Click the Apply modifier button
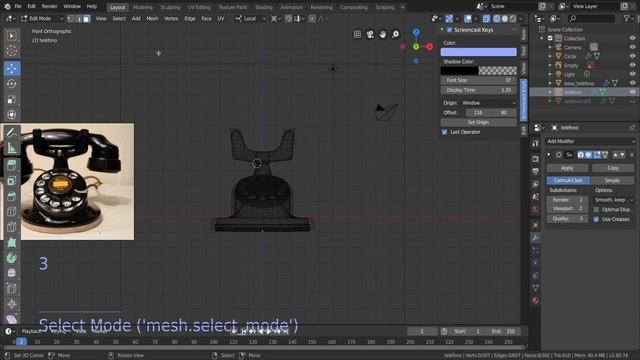Image resolution: width=640 pixels, height=360 pixels. point(567,168)
